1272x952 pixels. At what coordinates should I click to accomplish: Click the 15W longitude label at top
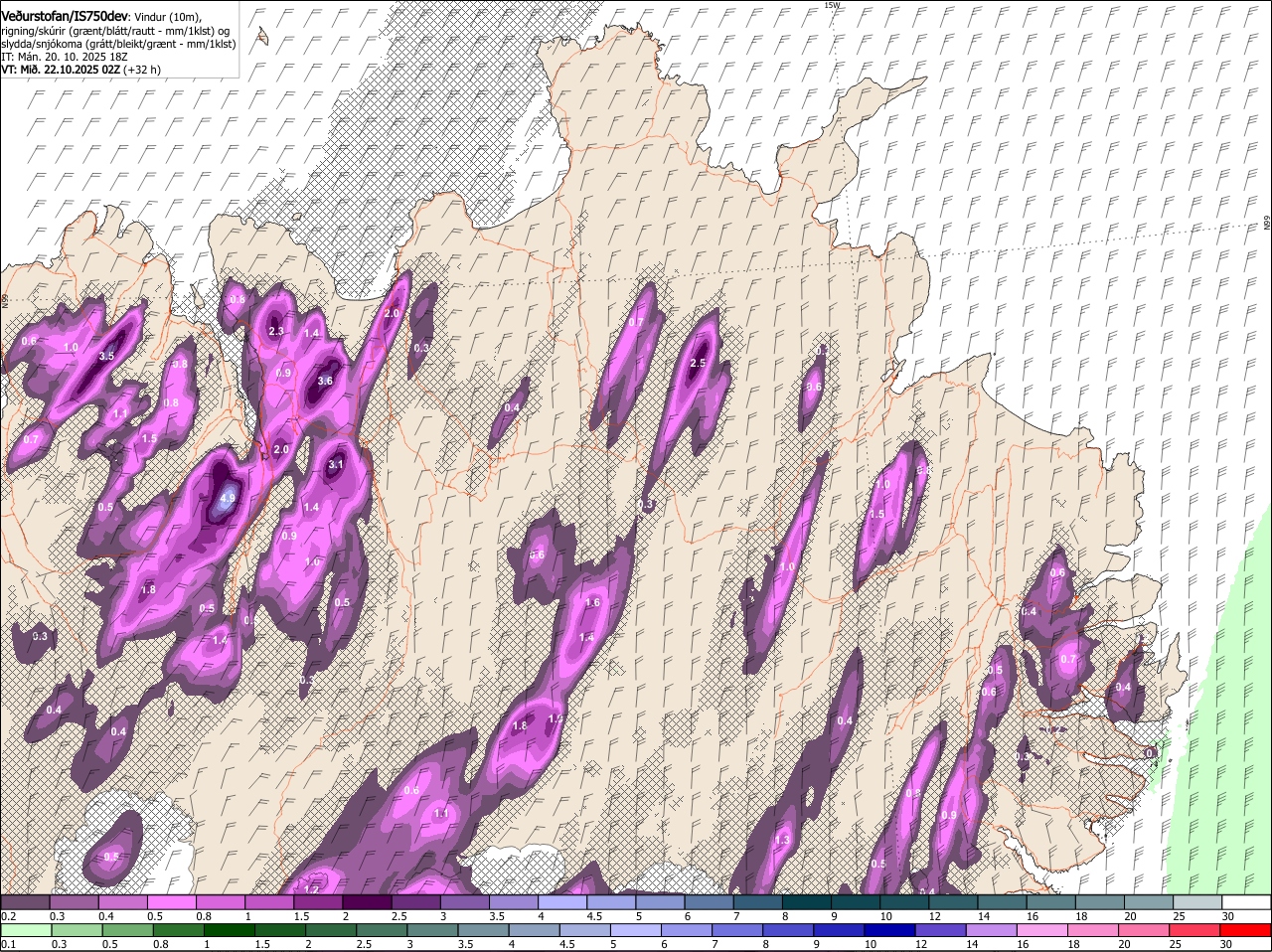832,5
